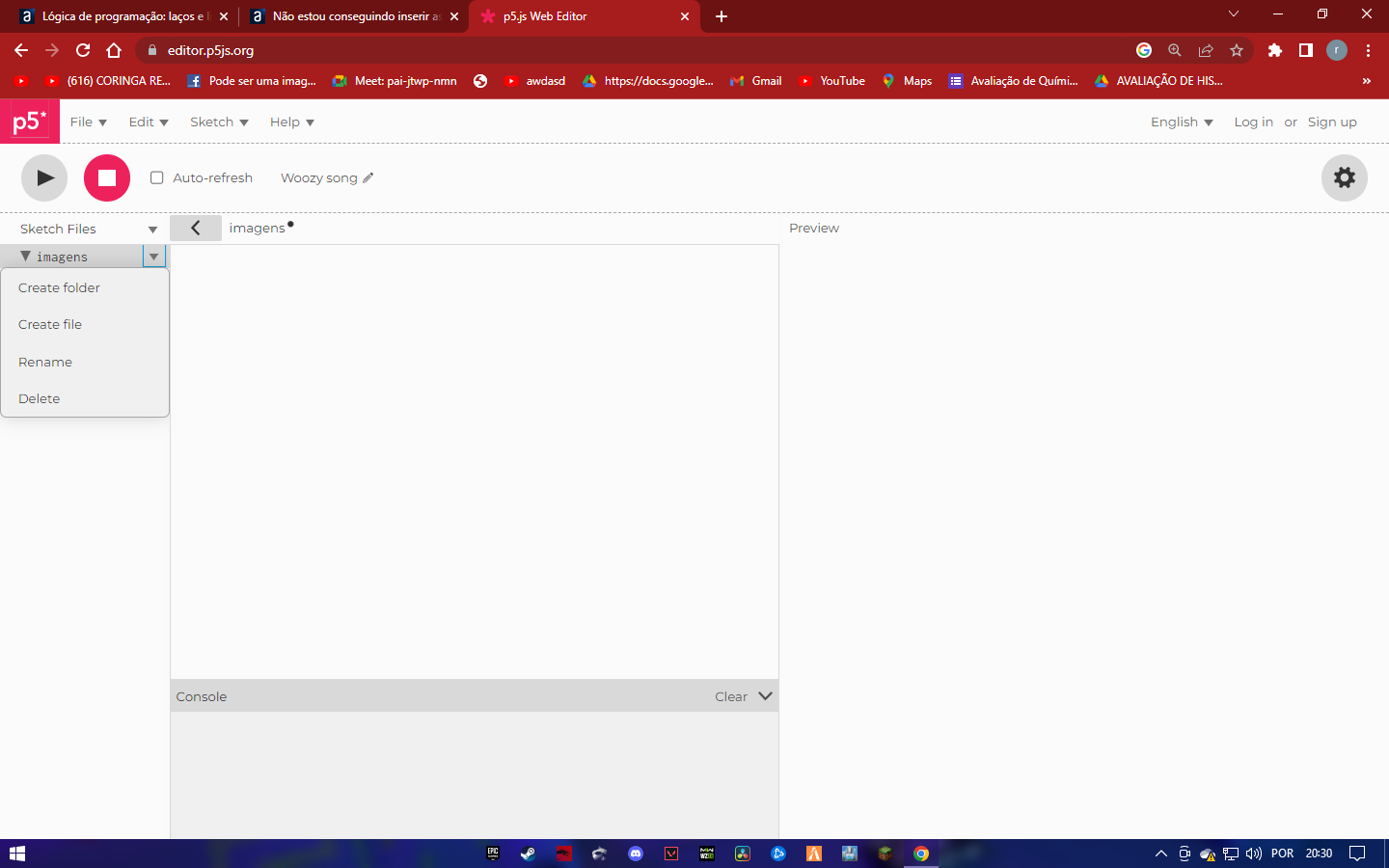This screenshot has height=868, width=1389.
Task: Toggle the imagens folder options arrow
Action: [x=154, y=257]
